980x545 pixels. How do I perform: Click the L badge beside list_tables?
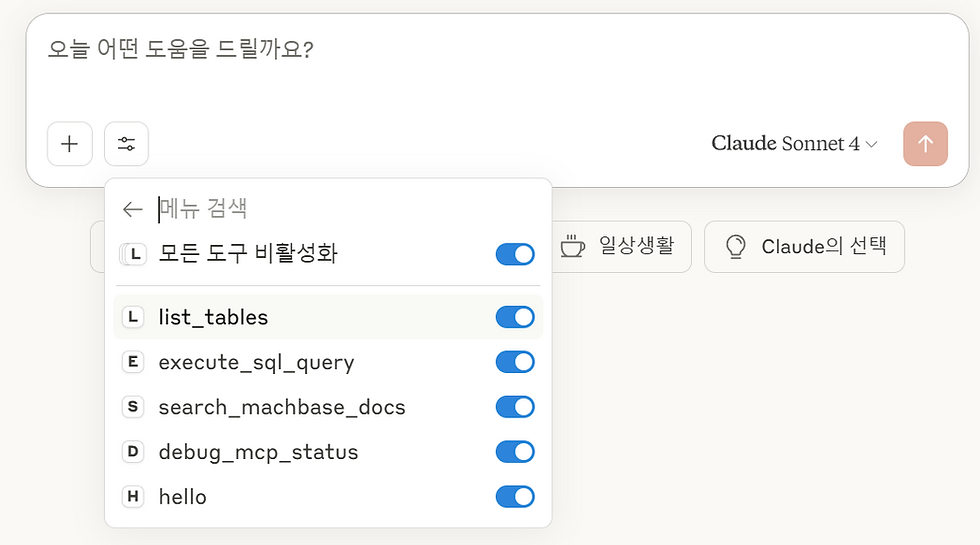pos(132,317)
